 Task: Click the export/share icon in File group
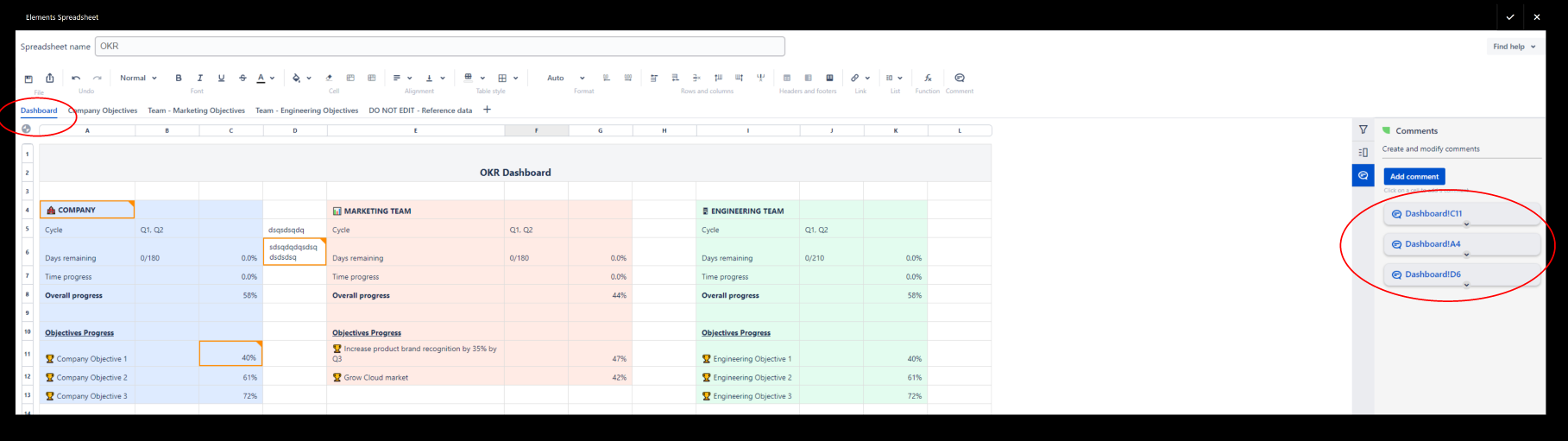coord(50,79)
